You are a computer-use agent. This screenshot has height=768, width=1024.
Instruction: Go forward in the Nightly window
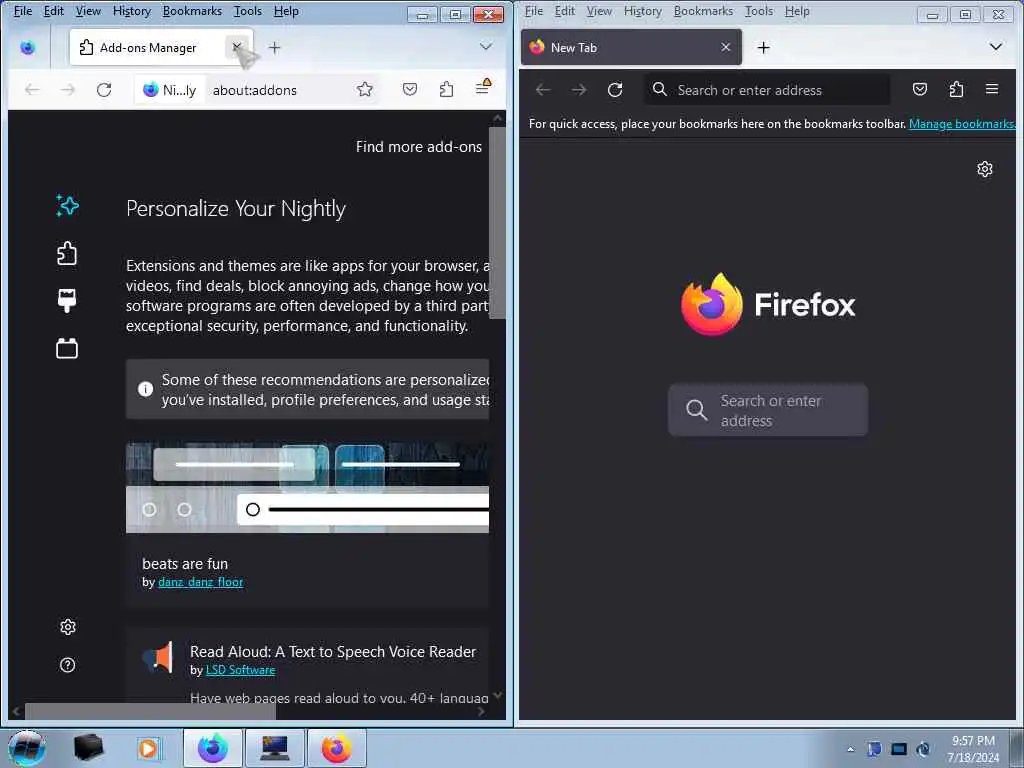[68, 89]
